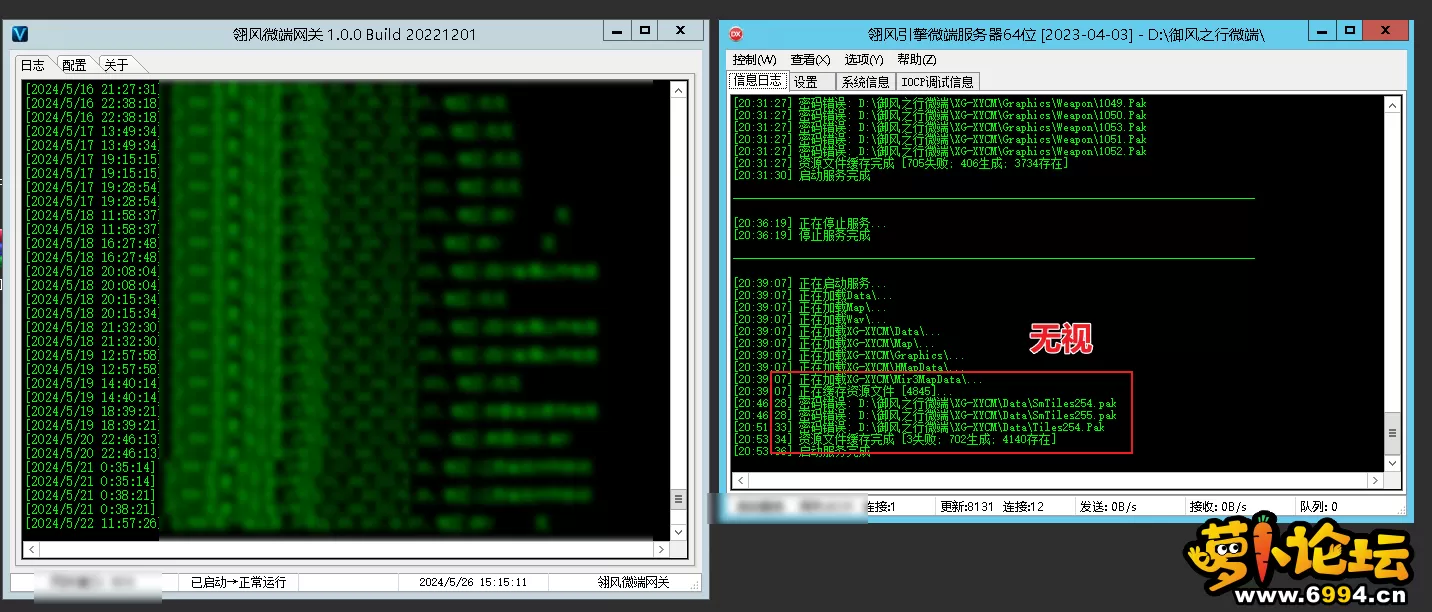Click the log line 正在加载XG-XYCM\HMapData\...

849,367
